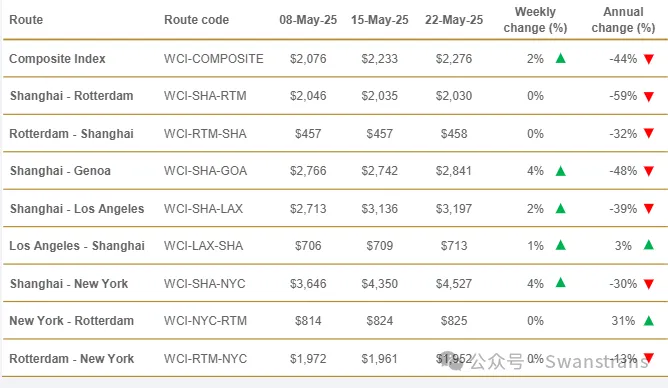The image size is (668, 388).
Task: Click green up arrow for New York - Rotterdam annual change
Action: (649, 320)
